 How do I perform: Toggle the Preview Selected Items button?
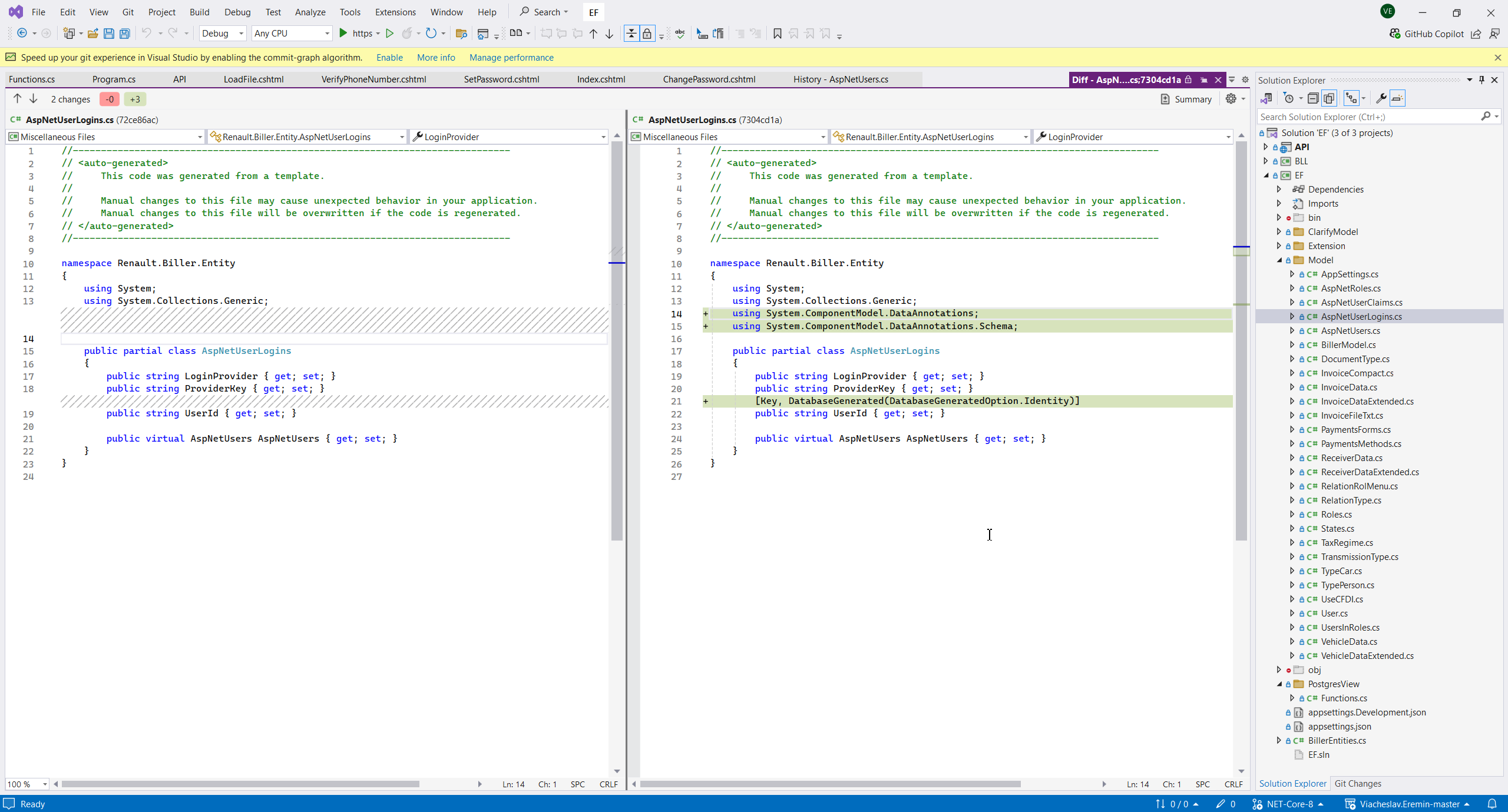[x=1397, y=98]
